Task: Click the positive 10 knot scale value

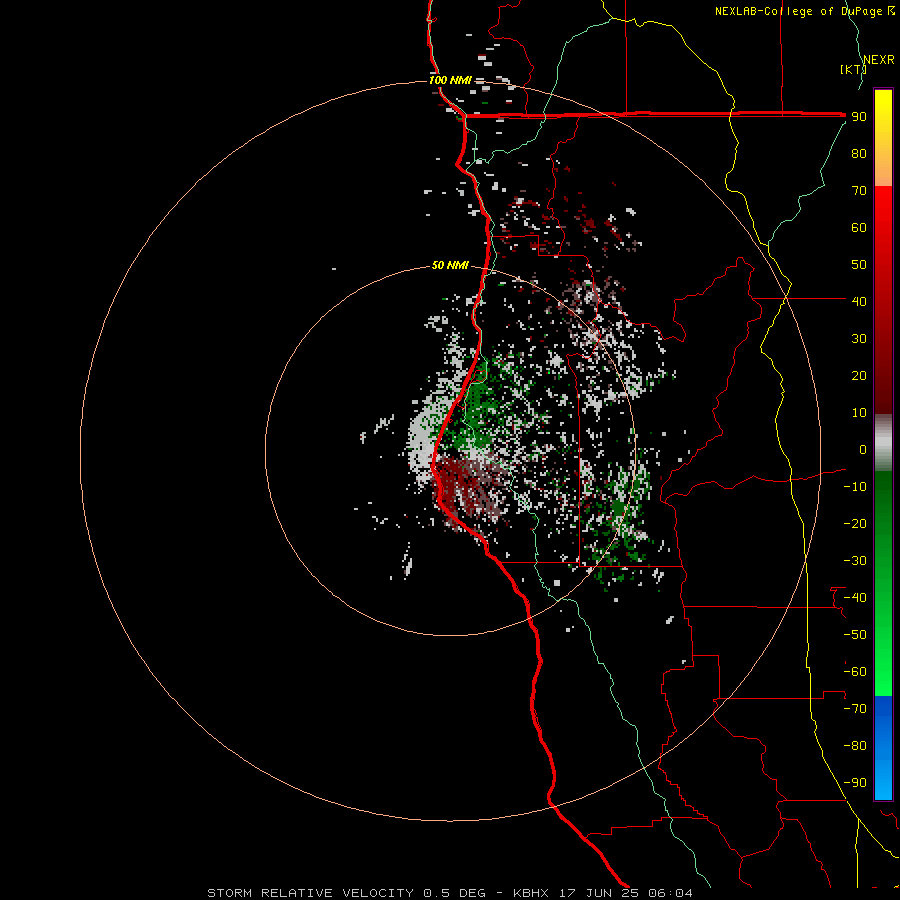Action: point(859,413)
